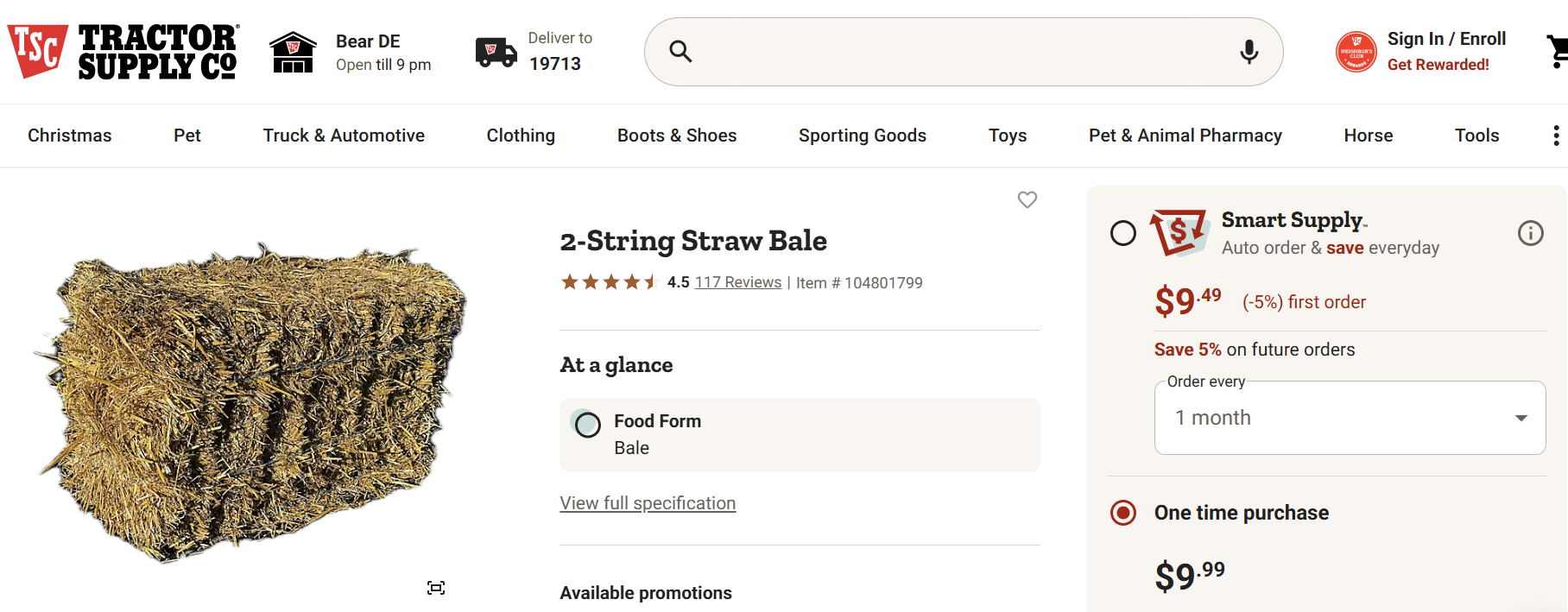Select the Smart Supply radio option

click(x=1123, y=233)
